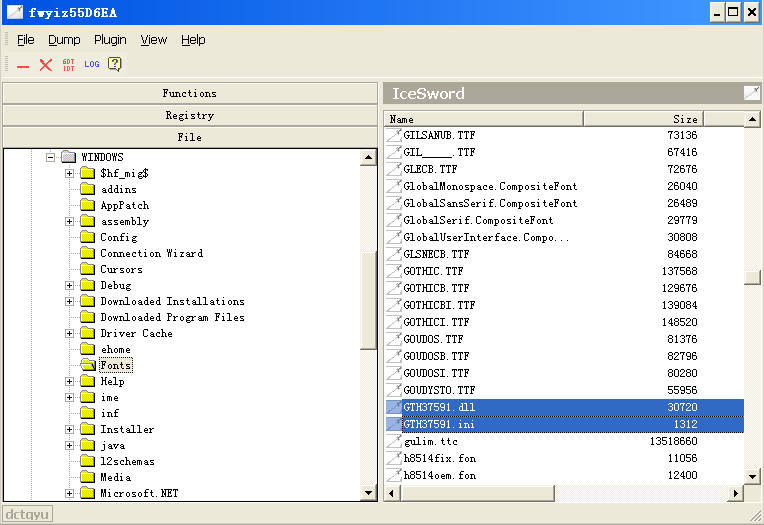
Task: Open the Dump menu
Action: (64, 39)
